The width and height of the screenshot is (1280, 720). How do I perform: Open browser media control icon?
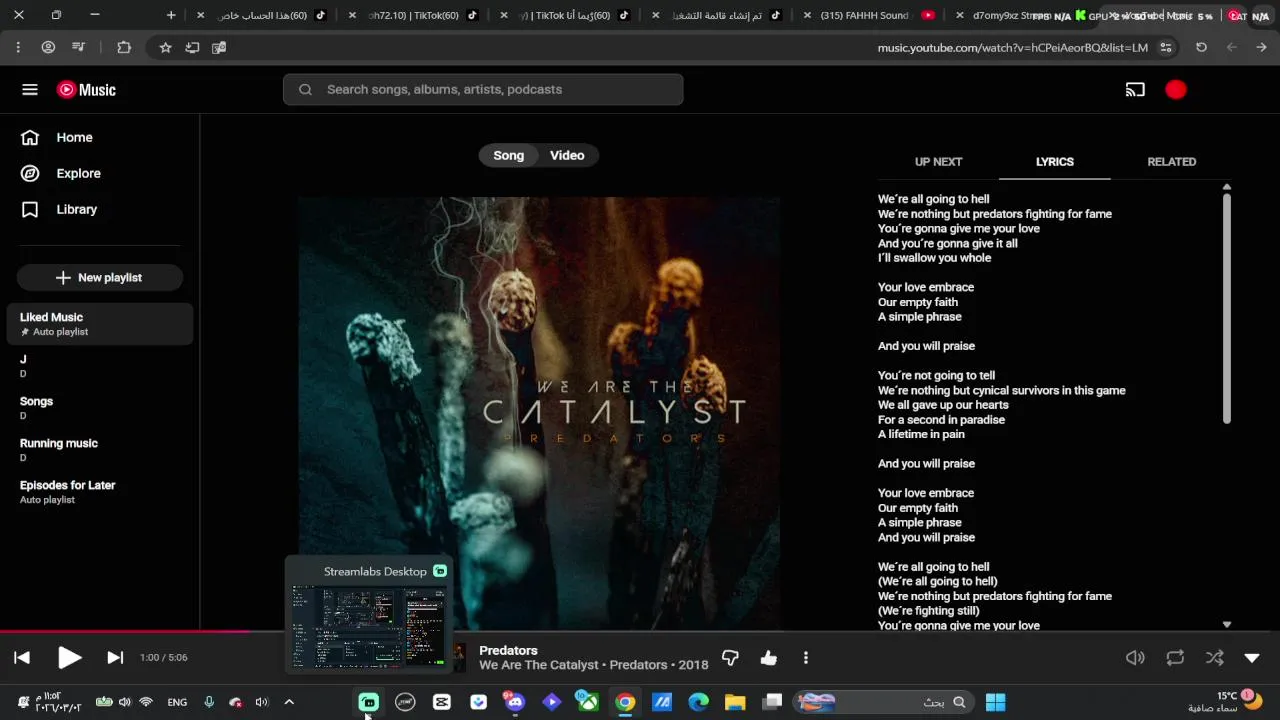pyautogui.click(x=78, y=48)
